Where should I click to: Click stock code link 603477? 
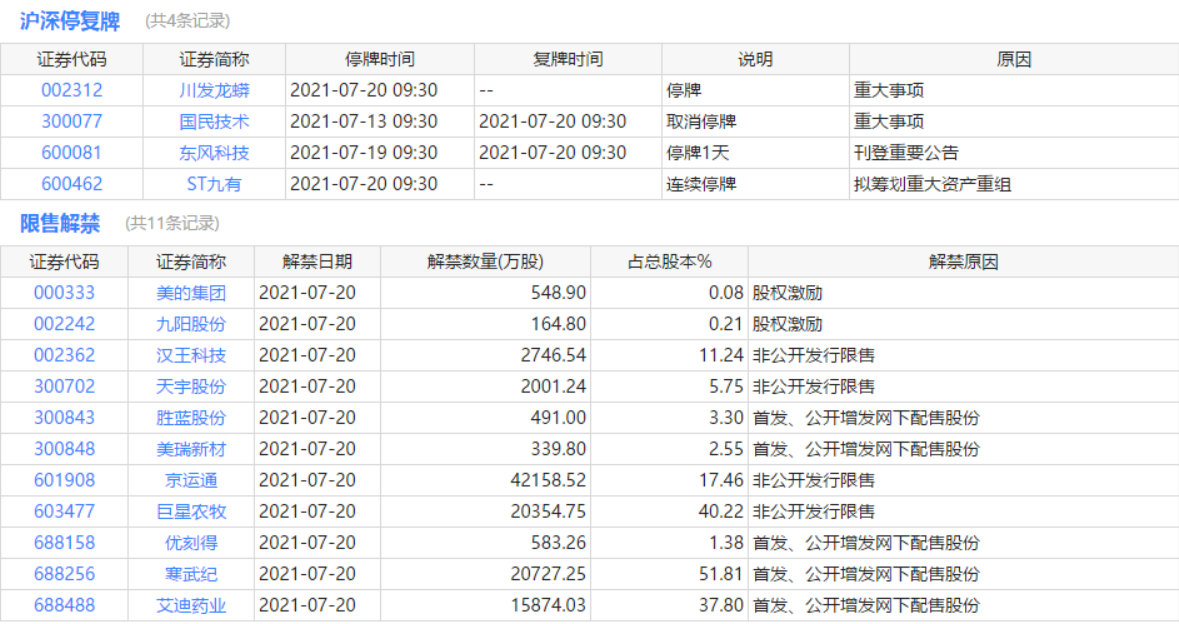tap(64, 511)
